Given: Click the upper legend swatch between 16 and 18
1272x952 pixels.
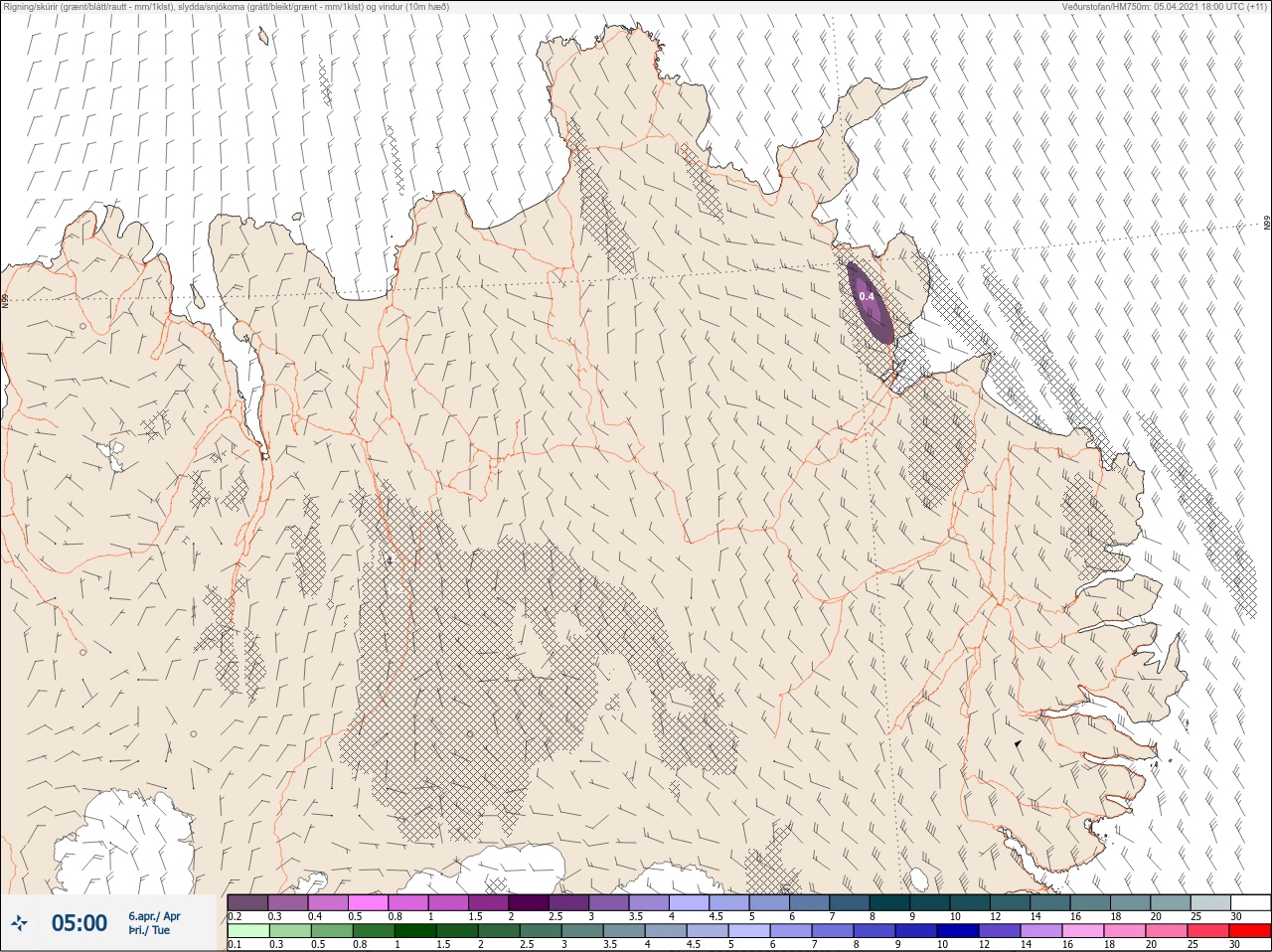Looking at the screenshot, I should 1090,902.
